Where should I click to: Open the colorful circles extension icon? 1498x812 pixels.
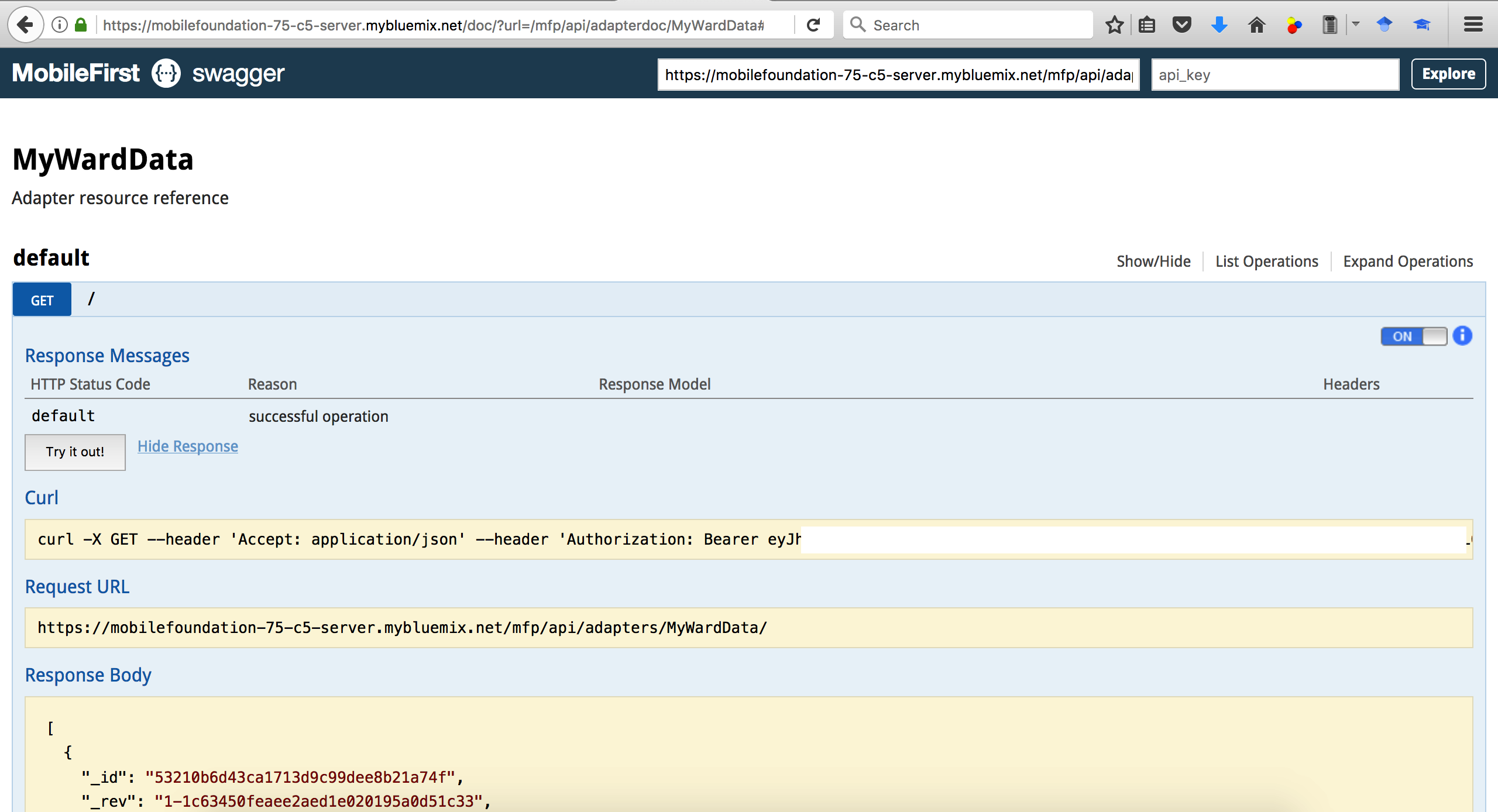click(1294, 25)
